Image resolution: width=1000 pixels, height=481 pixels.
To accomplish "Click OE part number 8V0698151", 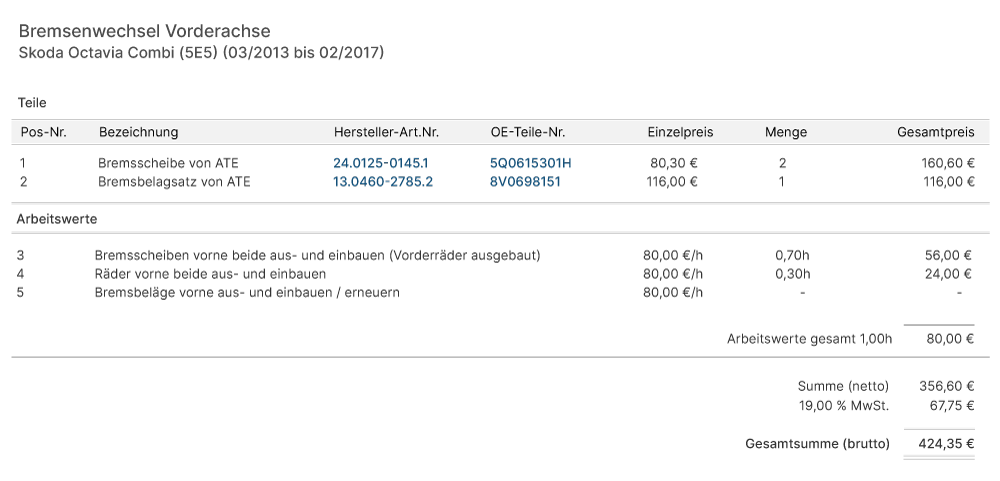I will pos(525,182).
